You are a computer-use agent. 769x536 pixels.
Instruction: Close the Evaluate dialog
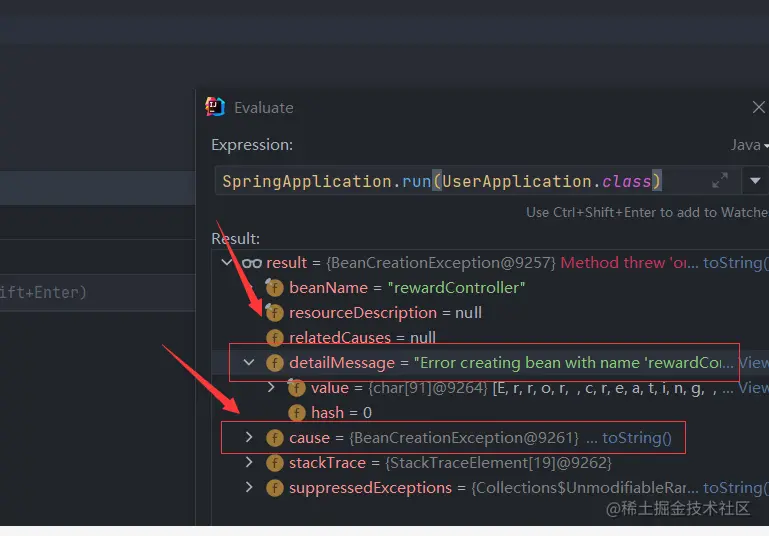tap(758, 107)
